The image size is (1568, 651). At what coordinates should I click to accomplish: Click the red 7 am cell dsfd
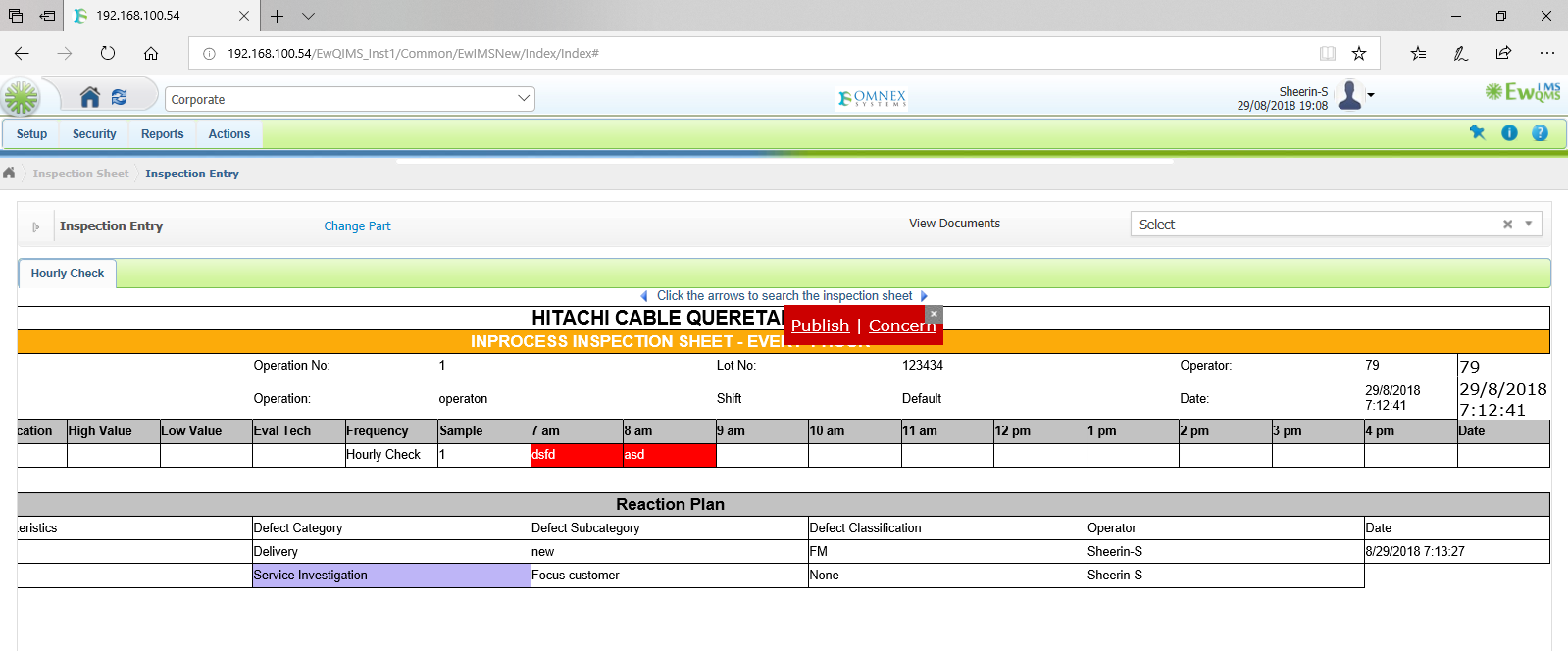click(x=577, y=455)
